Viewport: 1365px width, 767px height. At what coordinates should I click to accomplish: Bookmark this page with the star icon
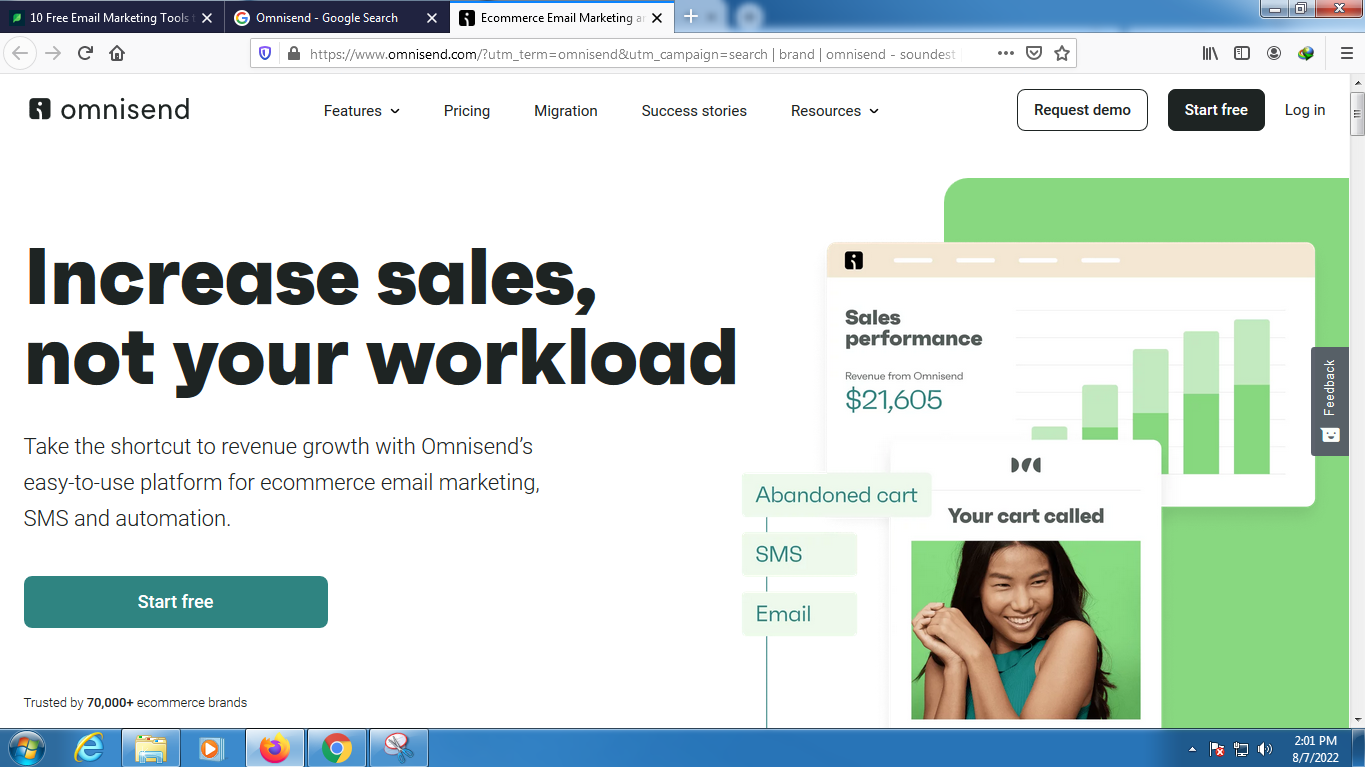[x=1062, y=54]
